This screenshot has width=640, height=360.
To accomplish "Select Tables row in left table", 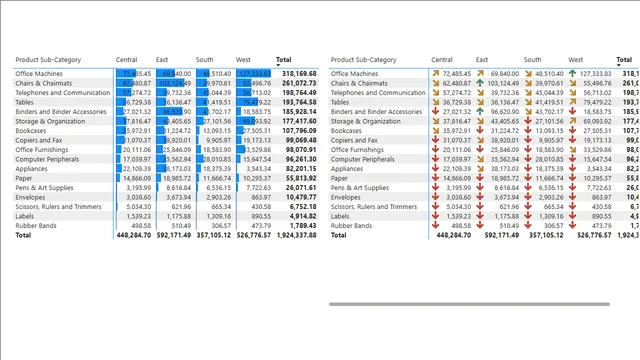I will (24, 102).
